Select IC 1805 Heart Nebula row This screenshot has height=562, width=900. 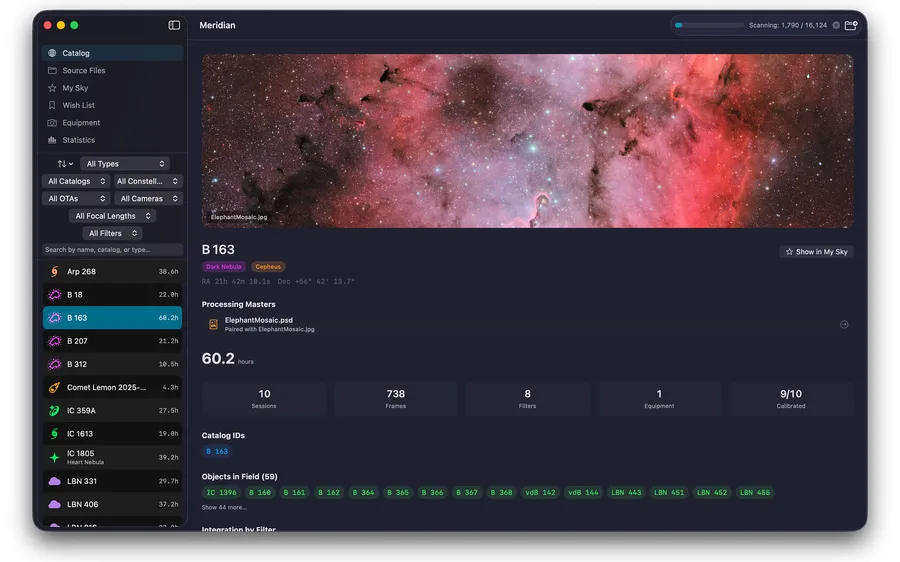(112, 458)
